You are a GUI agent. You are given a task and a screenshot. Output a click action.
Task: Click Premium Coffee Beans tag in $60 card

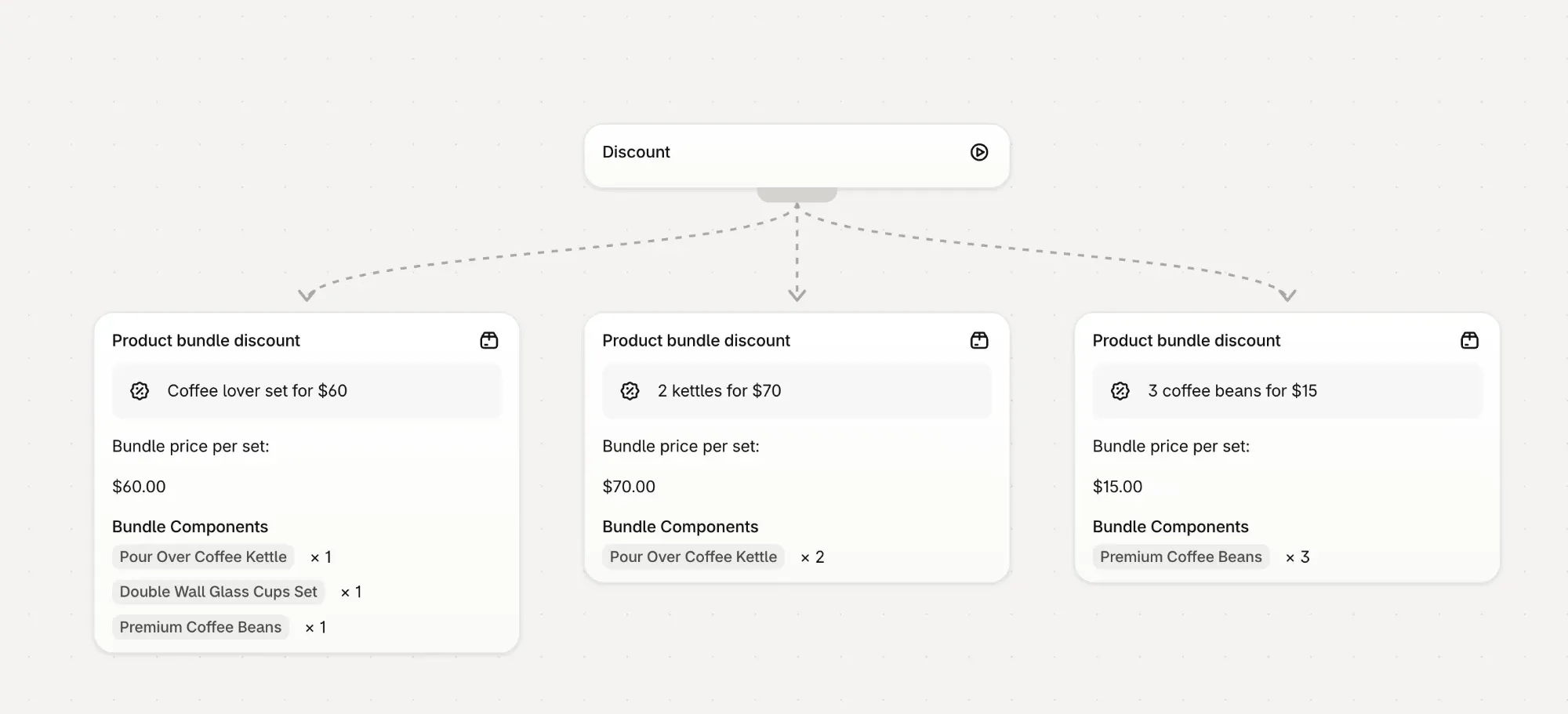click(x=200, y=627)
